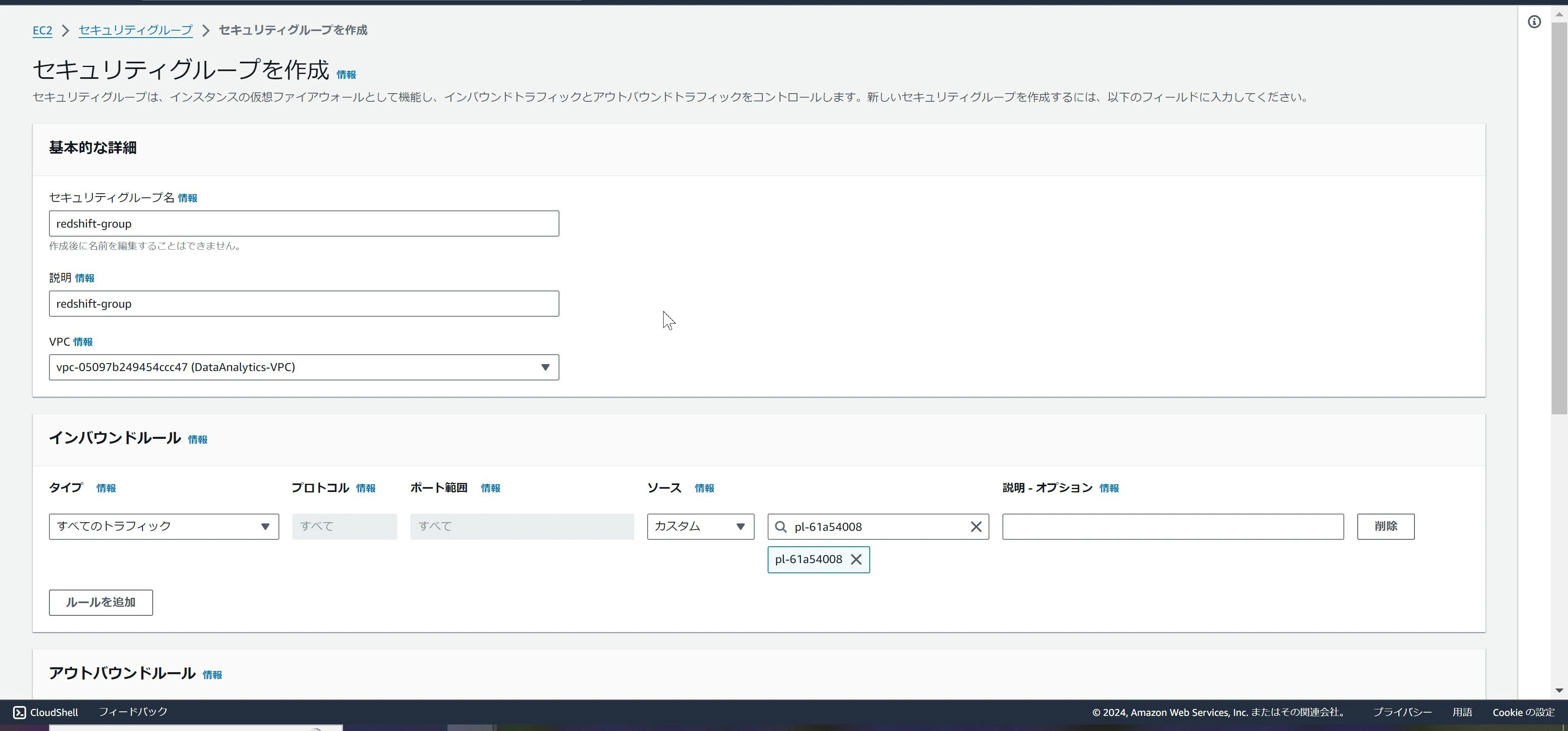This screenshot has height=731, width=1568.
Task: Expand the traffic type dropdown すべてのトラフィック
Action: pos(164,526)
